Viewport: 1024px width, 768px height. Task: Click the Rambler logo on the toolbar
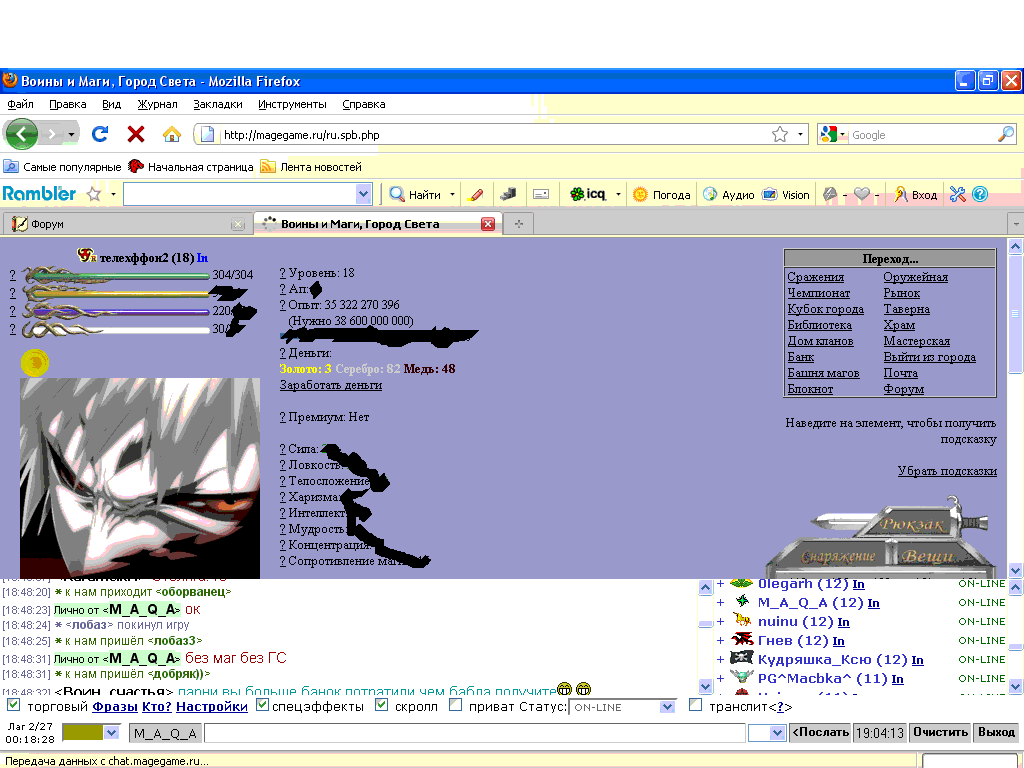(x=39, y=194)
